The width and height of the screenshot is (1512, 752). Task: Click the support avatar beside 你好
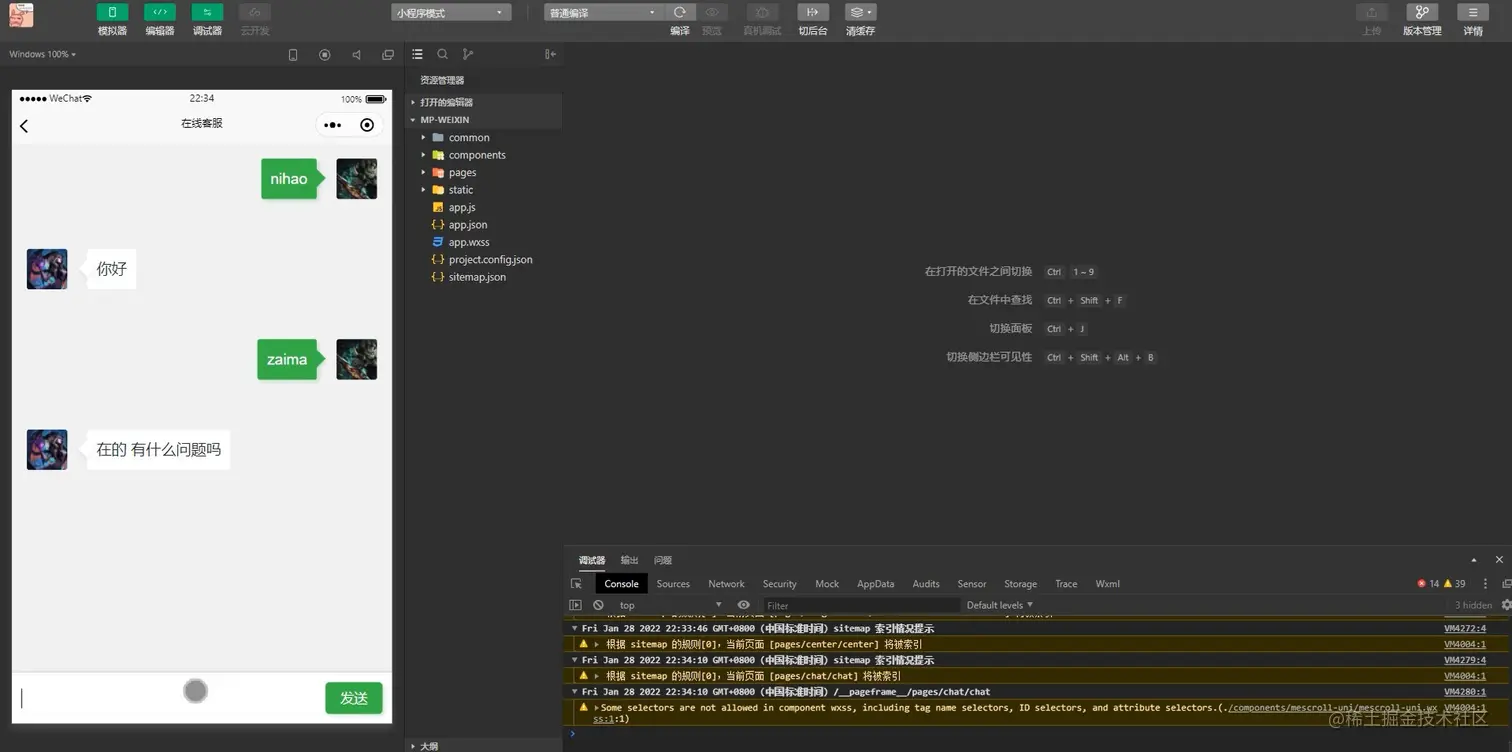tap(47, 269)
